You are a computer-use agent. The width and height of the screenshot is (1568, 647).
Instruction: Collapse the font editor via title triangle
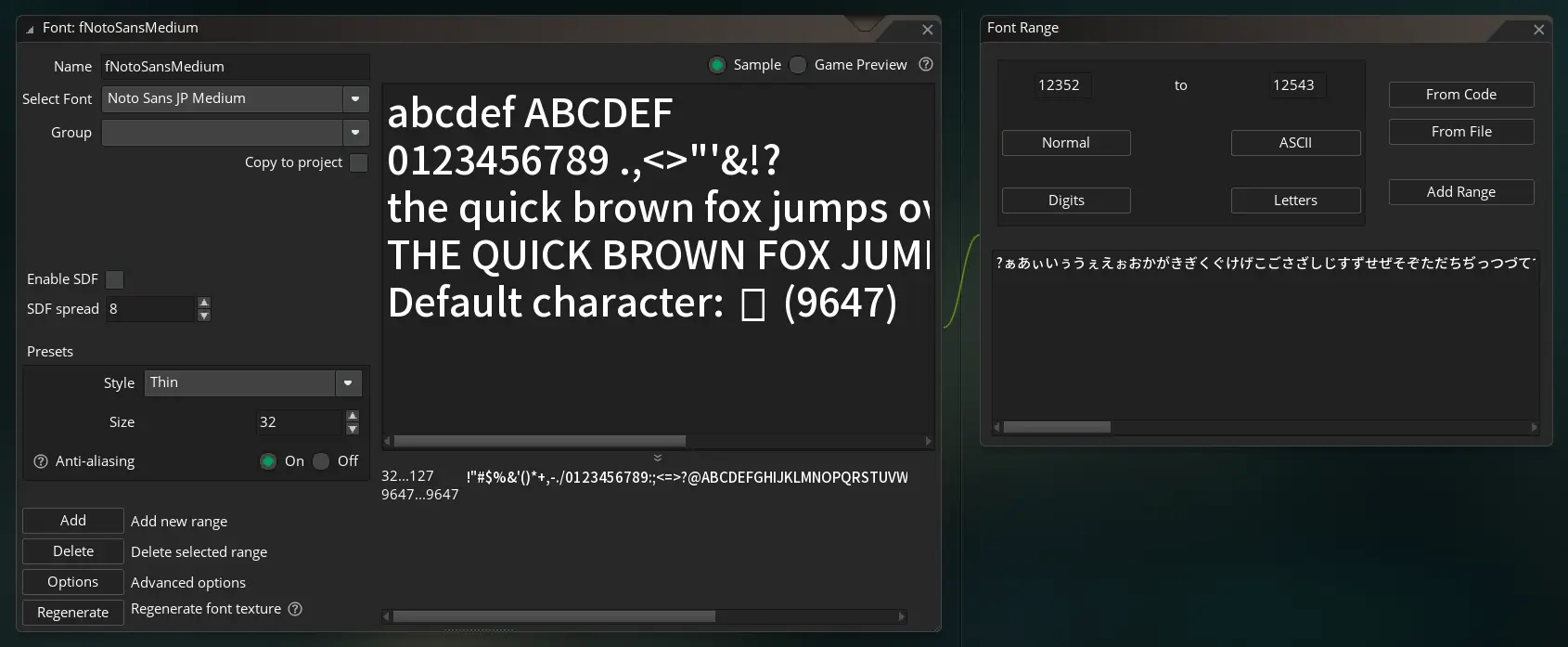pos(30,29)
